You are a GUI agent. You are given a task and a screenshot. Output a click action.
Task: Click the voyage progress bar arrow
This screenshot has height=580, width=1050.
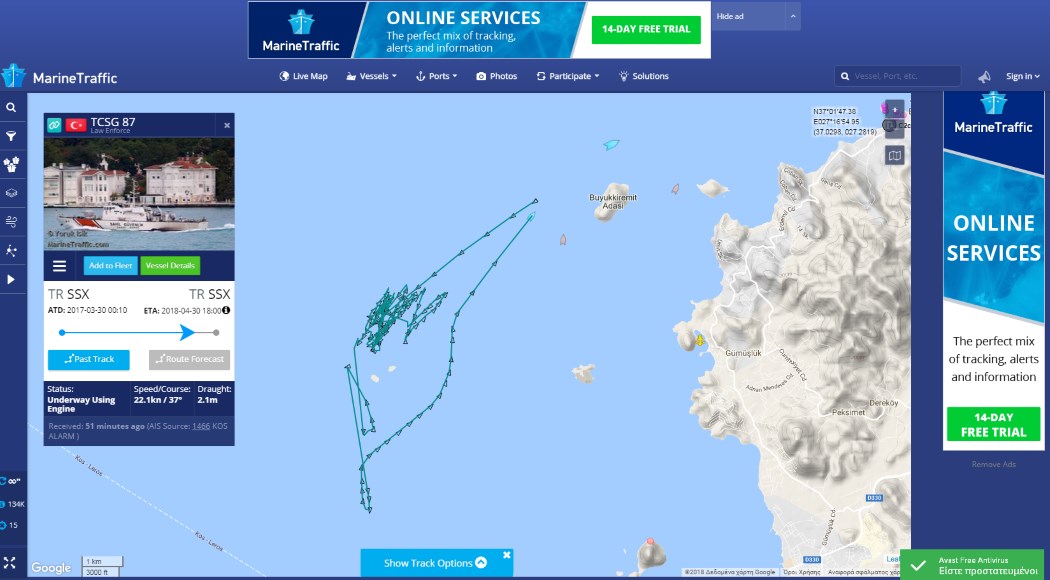(x=188, y=332)
